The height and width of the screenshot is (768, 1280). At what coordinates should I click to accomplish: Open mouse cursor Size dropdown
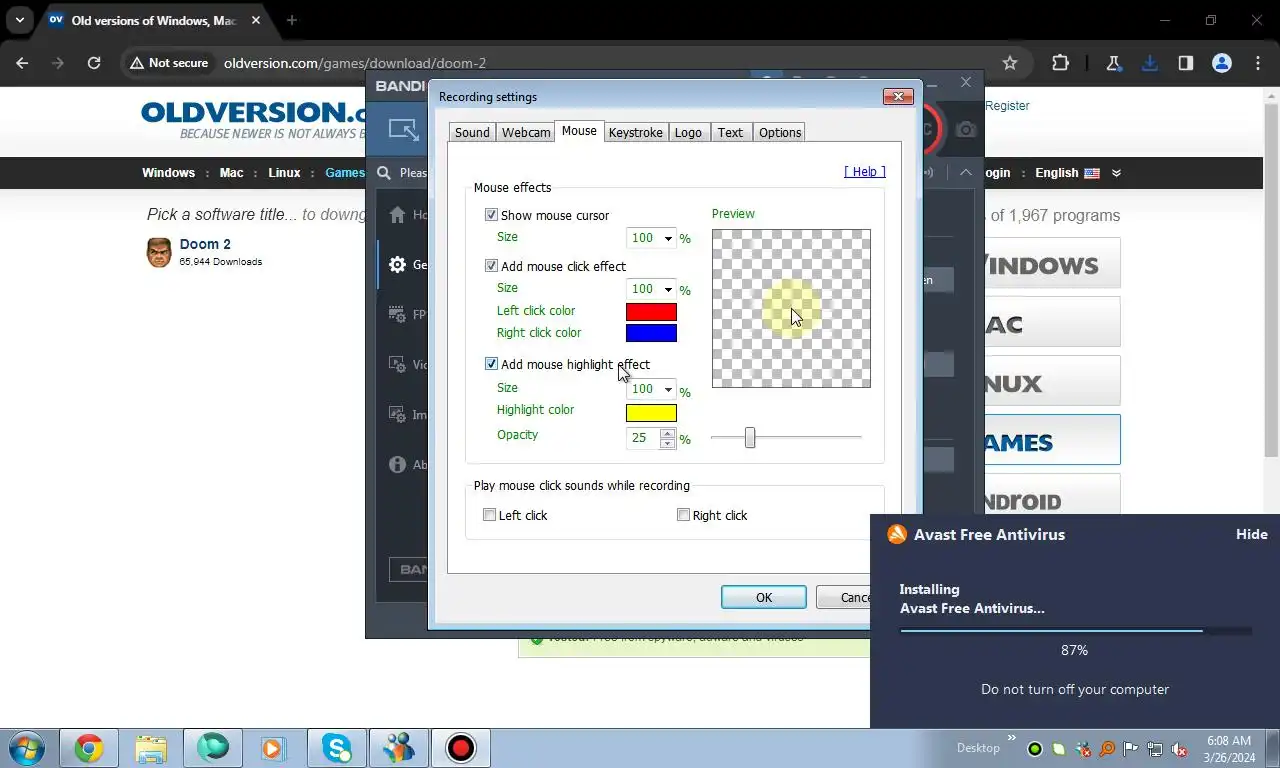pos(668,238)
